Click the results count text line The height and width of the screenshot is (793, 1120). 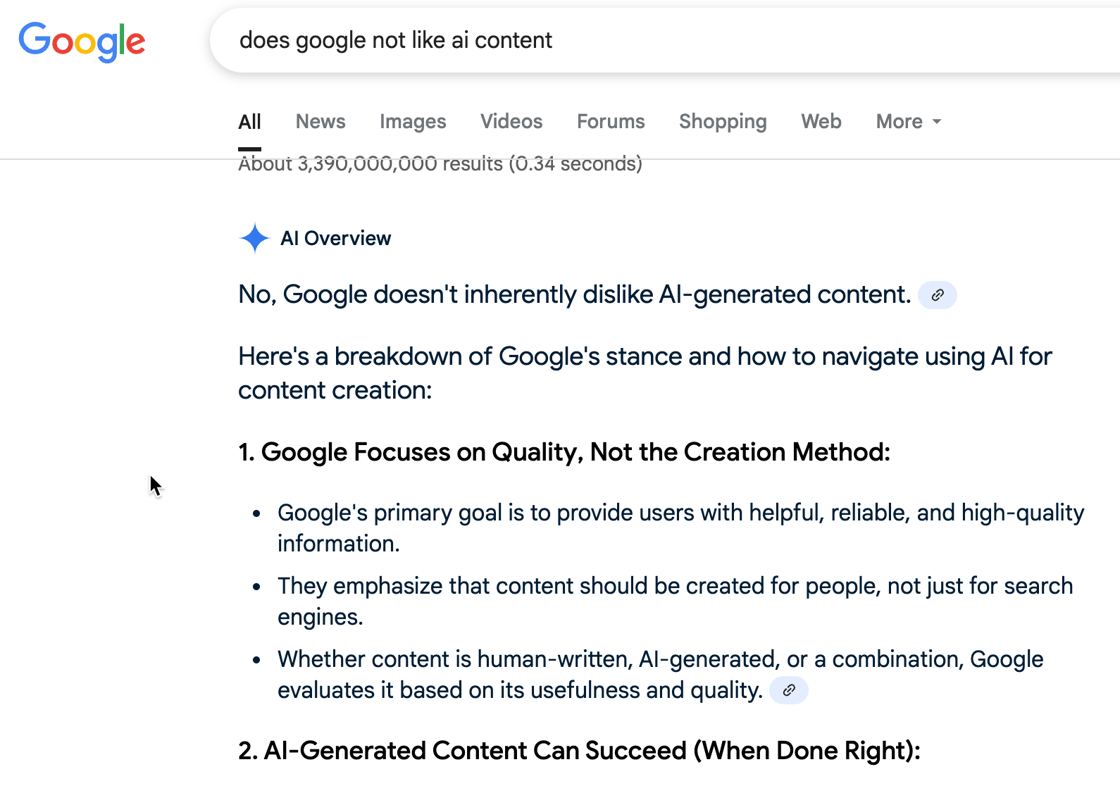point(440,163)
